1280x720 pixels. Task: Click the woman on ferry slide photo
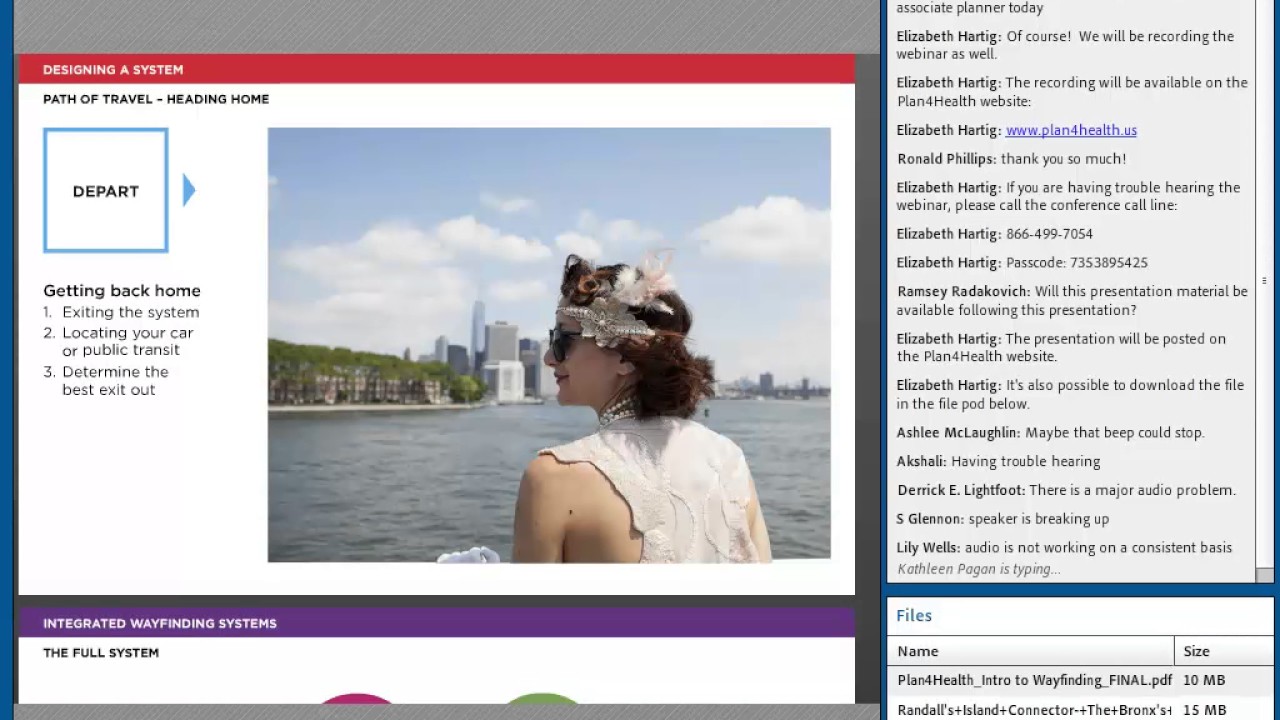pyautogui.click(x=549, y=345)
